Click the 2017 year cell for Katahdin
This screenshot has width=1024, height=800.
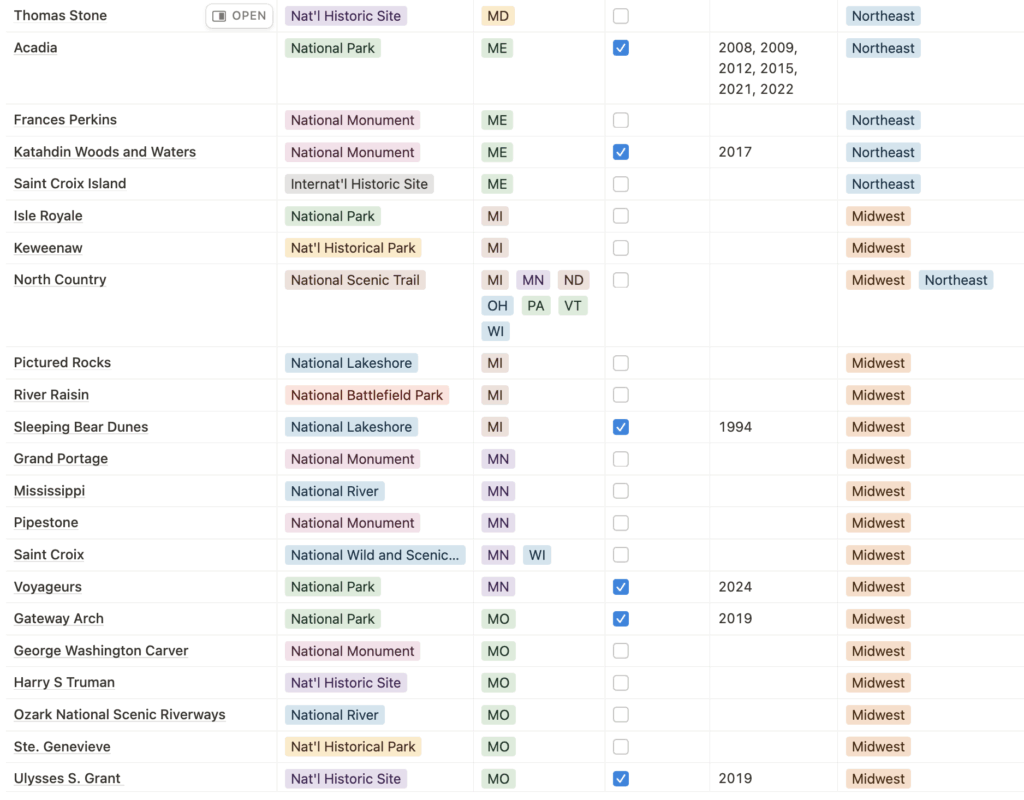pos(735,151)
